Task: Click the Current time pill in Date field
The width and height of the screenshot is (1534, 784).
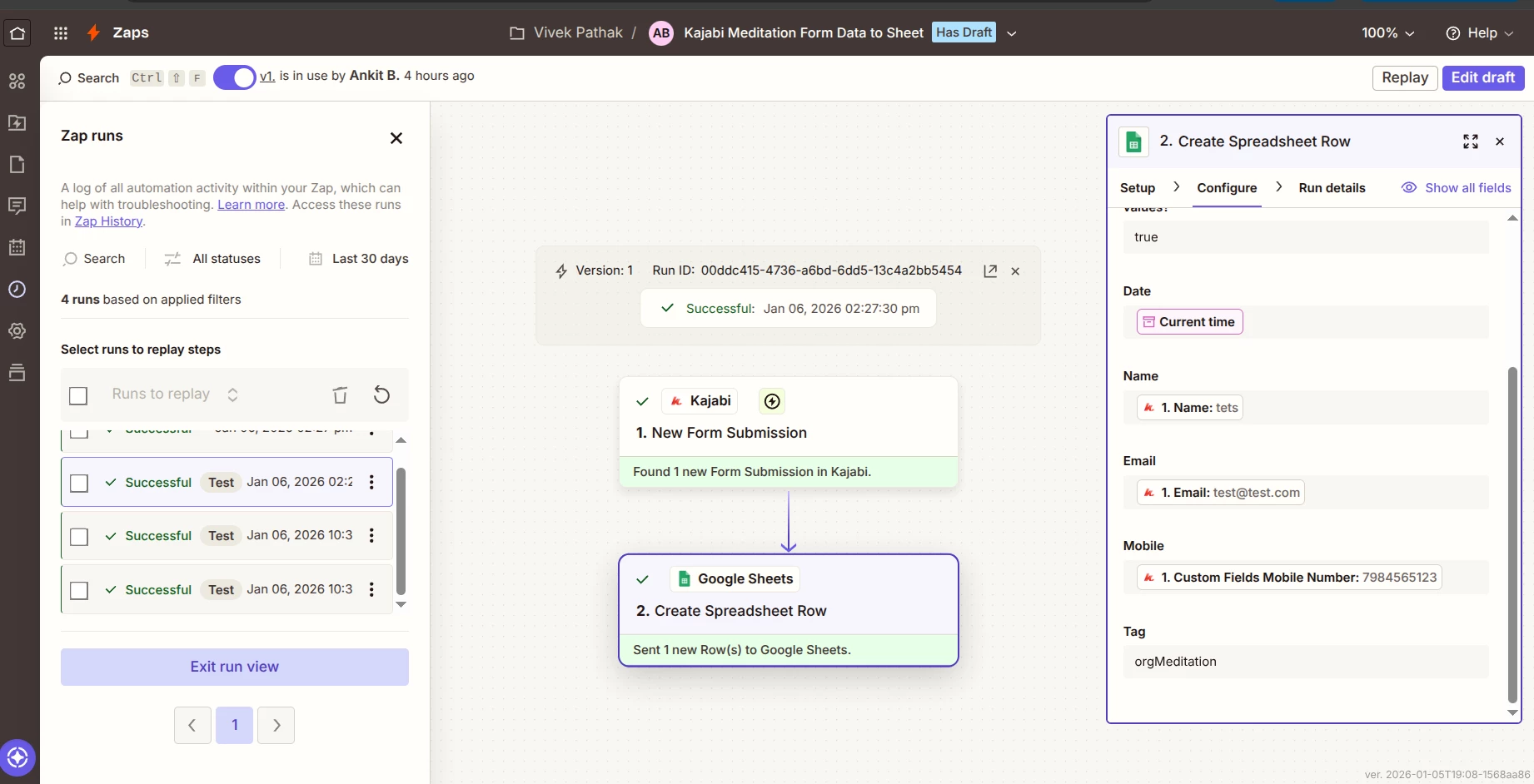Action: [1189, 322]
